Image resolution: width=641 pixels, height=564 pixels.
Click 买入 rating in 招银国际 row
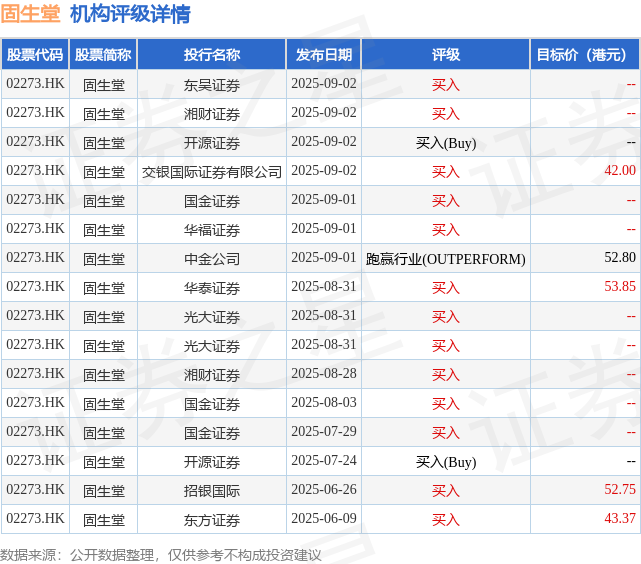tap(446, 491)
